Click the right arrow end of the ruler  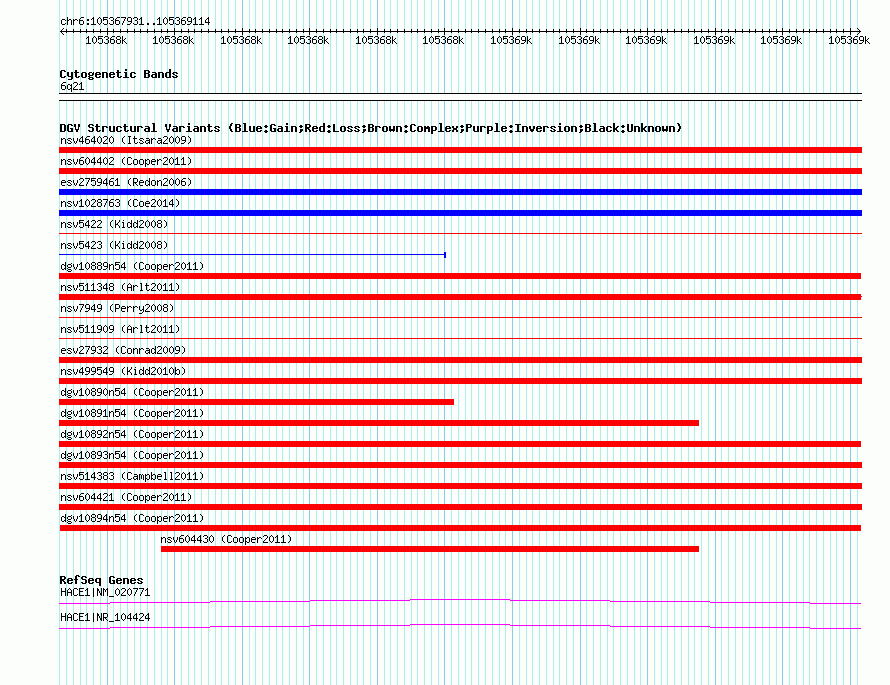pyautogui.click(x=858, y=32)
